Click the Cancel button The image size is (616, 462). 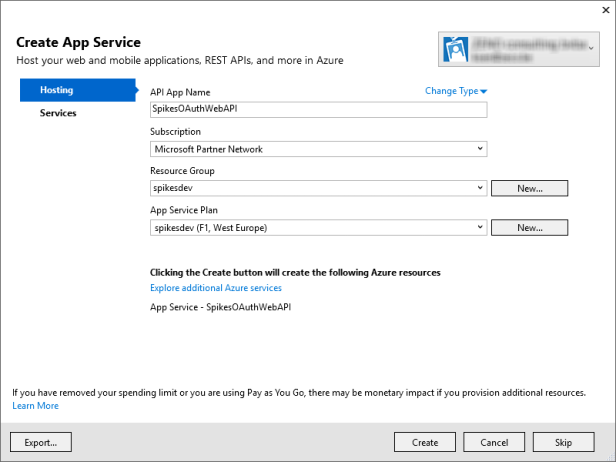point(494,442)
